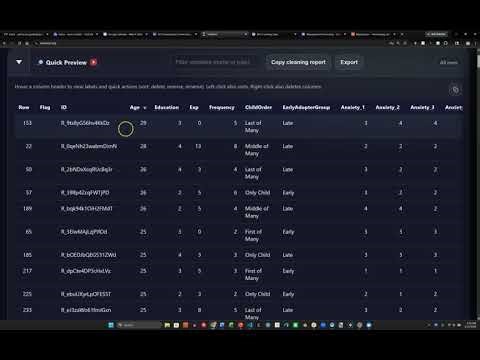Click the EarlyAdopterGroup column header

point(306,107)
